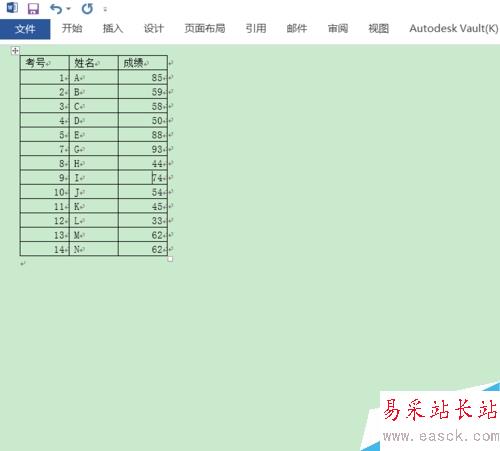Click the name cell H
500x451 pixels.
(94, 163)
